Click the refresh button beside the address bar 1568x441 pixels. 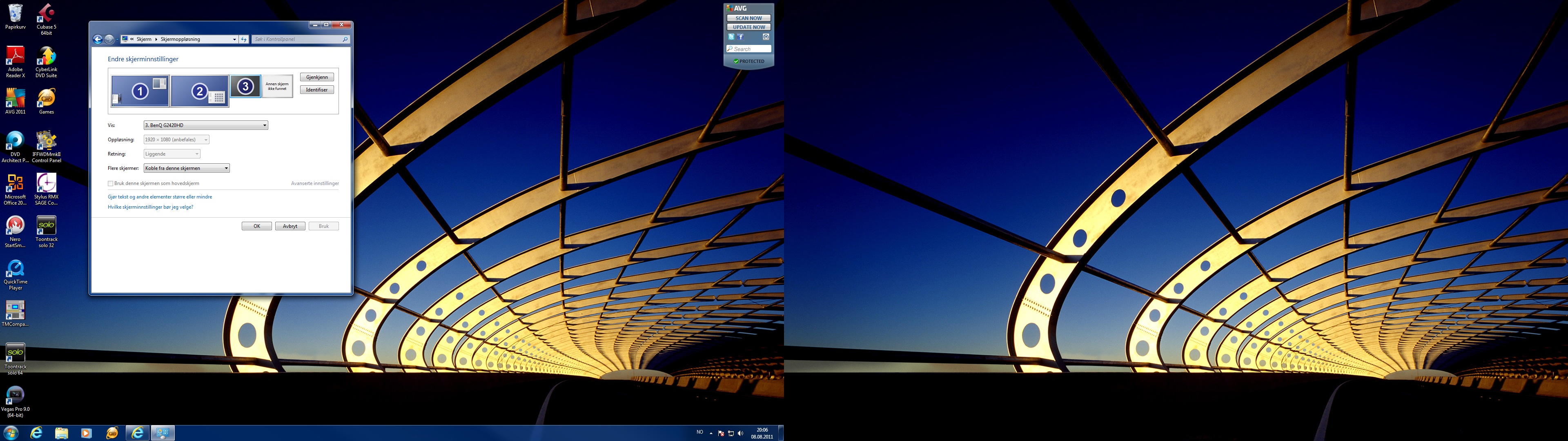tap(244, 39)
